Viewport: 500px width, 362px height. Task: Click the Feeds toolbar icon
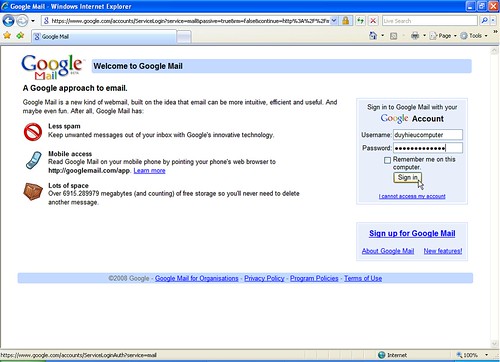[x=393, y=36]
